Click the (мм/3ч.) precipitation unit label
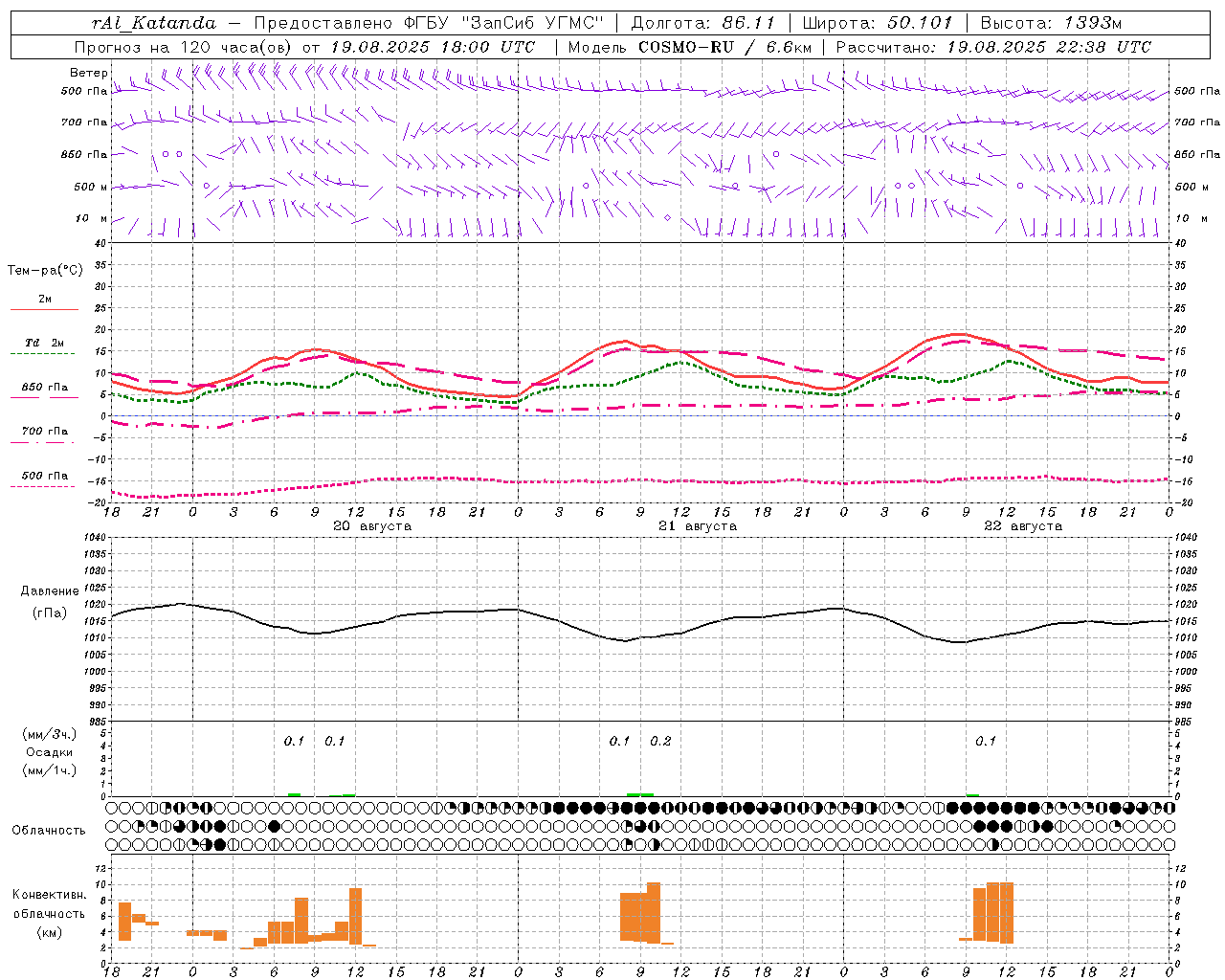Viewport: 1225px width, 980px height. coord(50,734)
